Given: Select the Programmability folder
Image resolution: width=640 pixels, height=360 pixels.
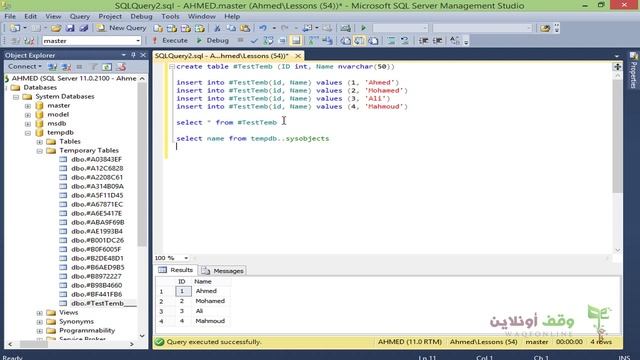Looking at the screenshot, I should point(81,331).
